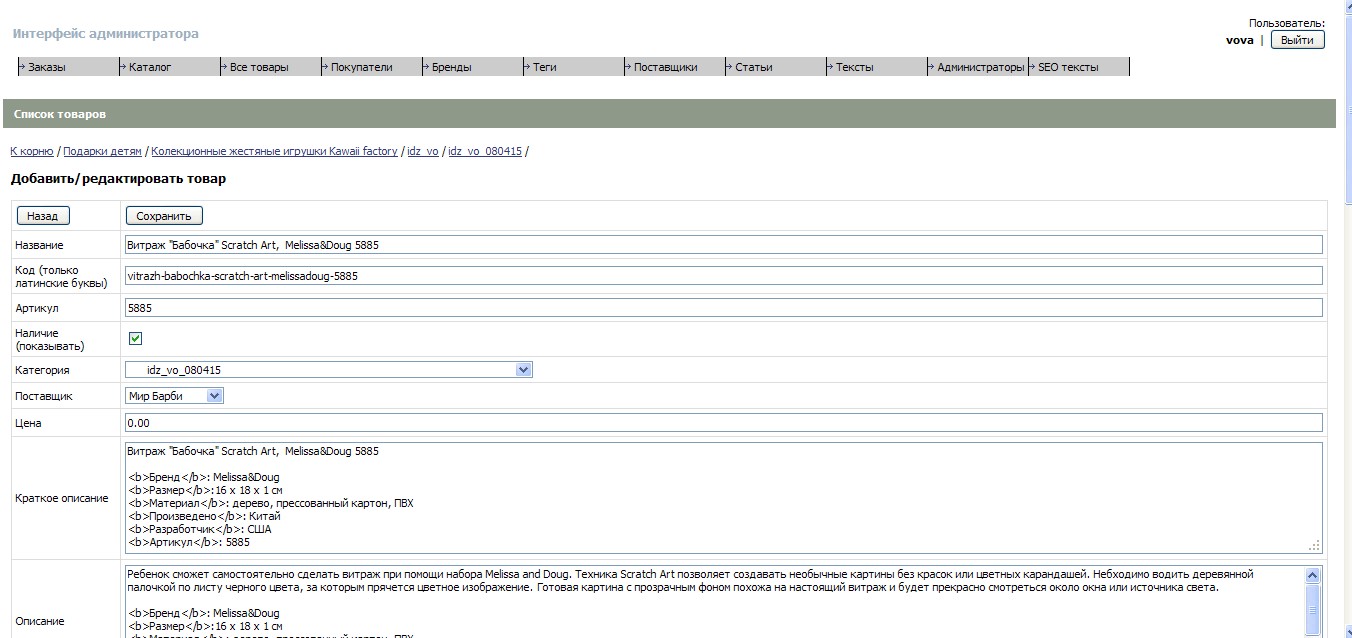Click the Список товаров header text

60,114
